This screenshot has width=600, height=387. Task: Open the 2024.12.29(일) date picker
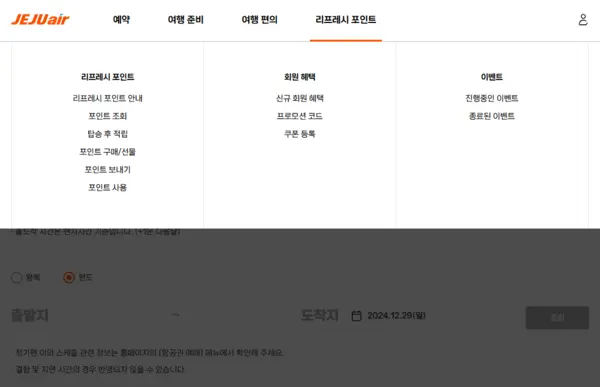(396, 316)
